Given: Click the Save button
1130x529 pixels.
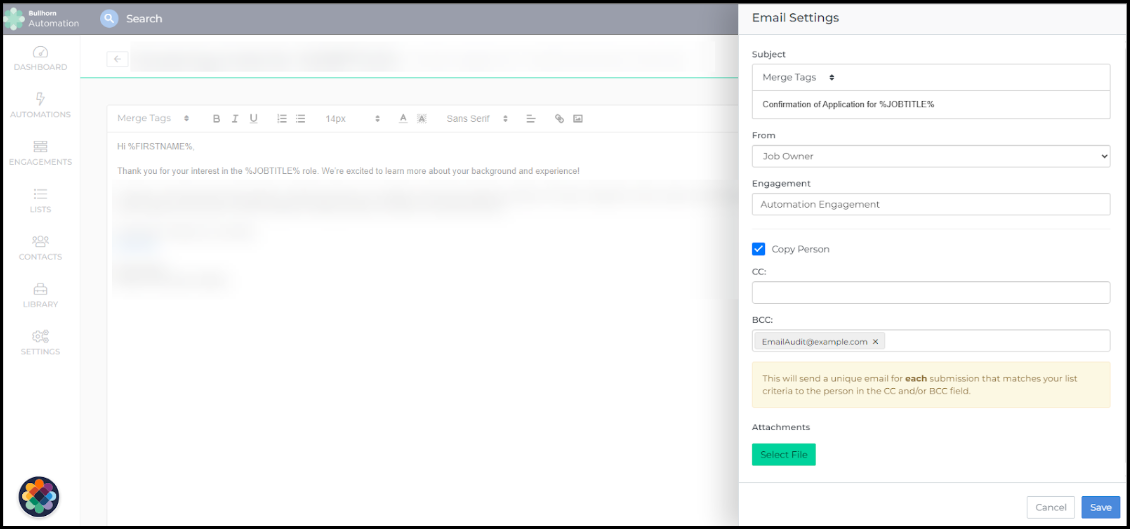Looking at the screenshot, I should click(x=1100, y=507).
